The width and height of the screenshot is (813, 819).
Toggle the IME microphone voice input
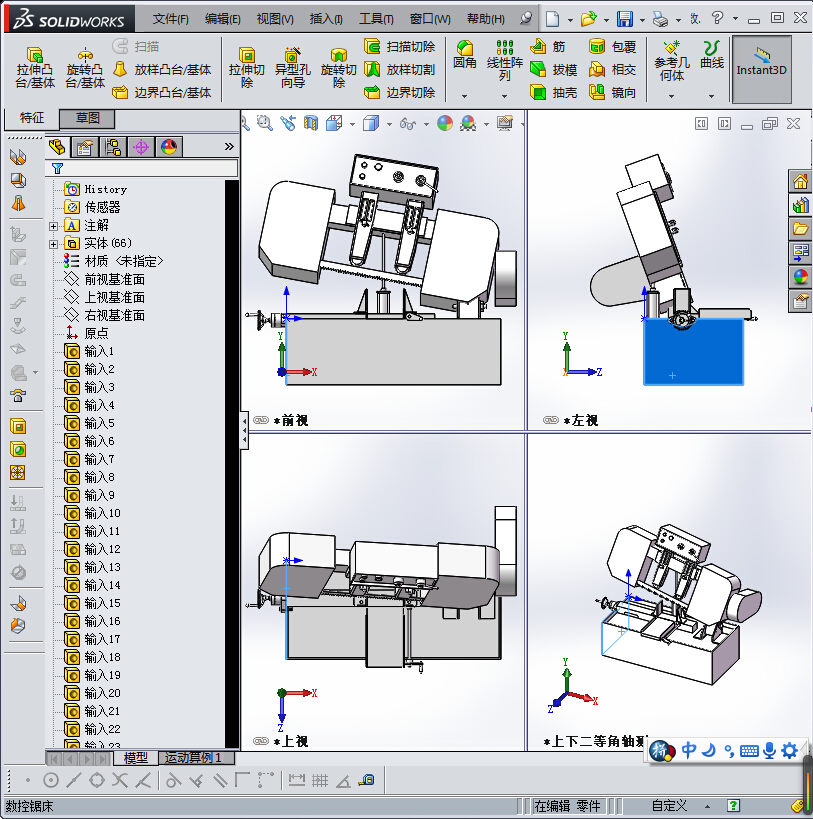click(x=769, y=751)
